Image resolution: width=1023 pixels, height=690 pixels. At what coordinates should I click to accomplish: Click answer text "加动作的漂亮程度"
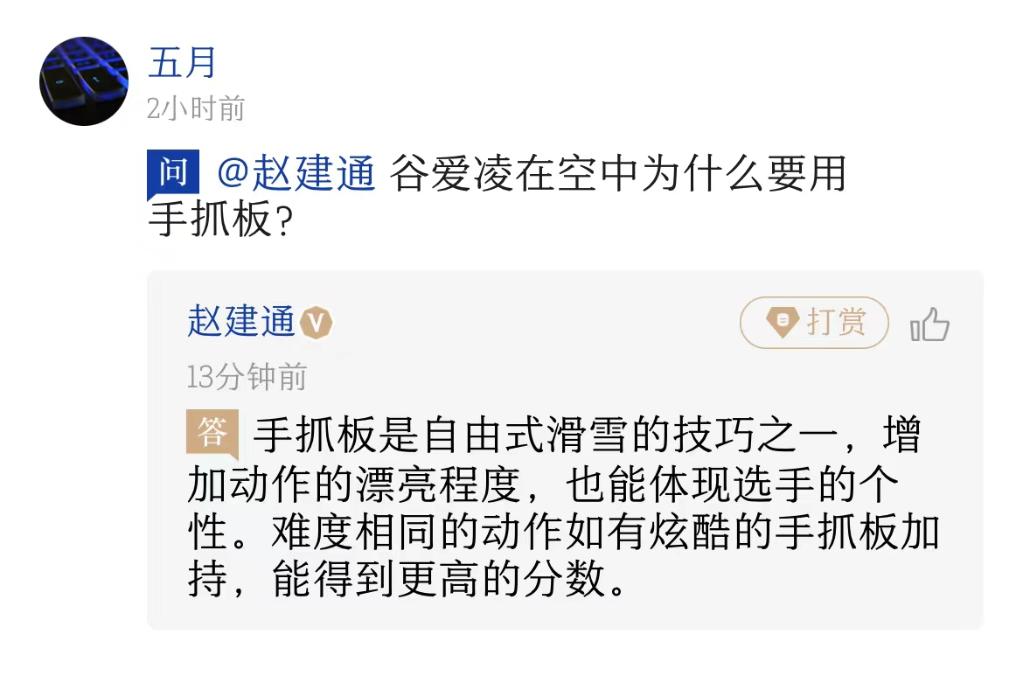point(355,486)
